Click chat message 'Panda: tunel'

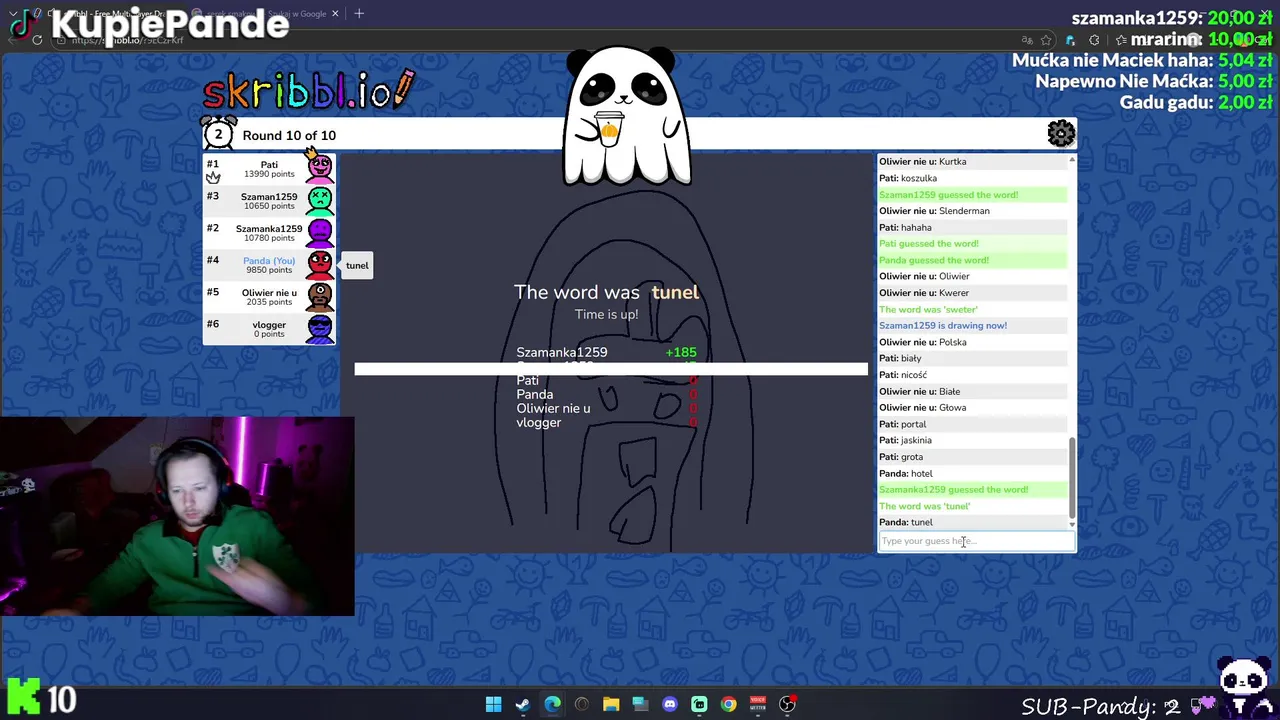click(973, 522)
